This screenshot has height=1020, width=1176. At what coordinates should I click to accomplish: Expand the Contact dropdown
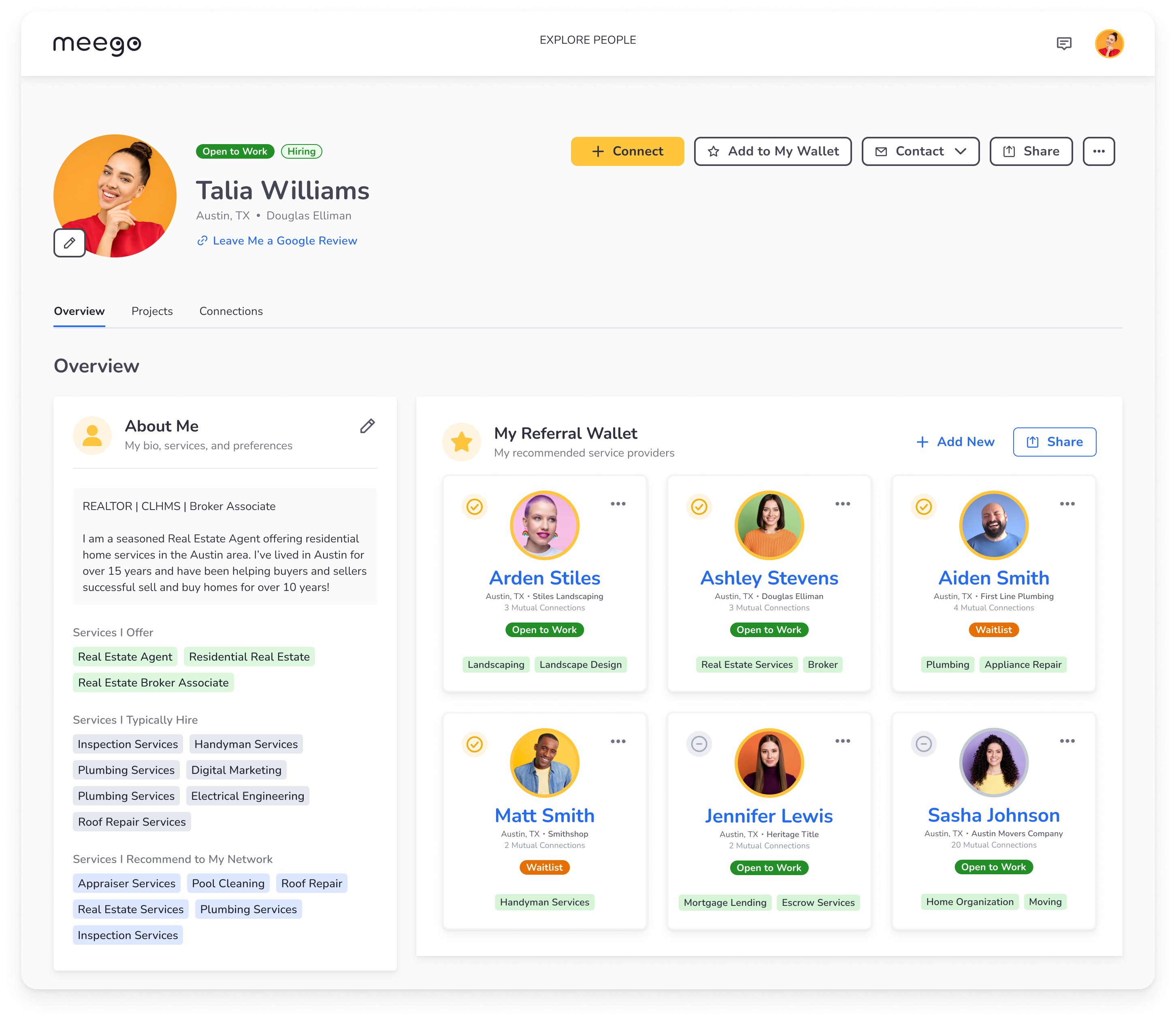coord(920,151)
